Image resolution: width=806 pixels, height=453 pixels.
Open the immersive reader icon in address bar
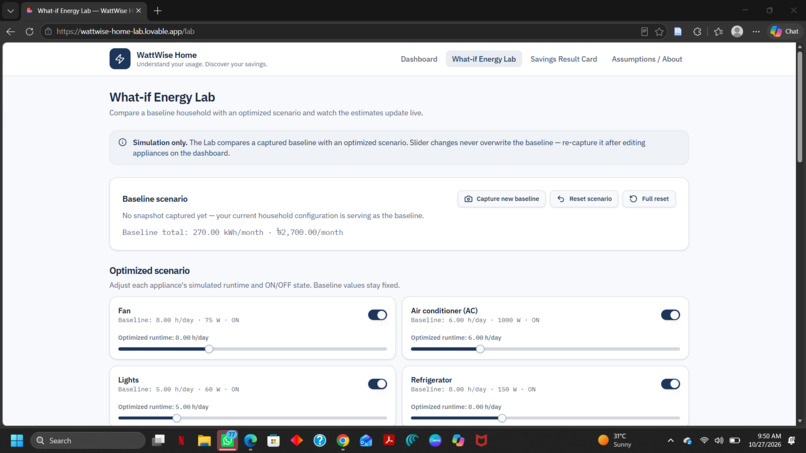[644, 31]
